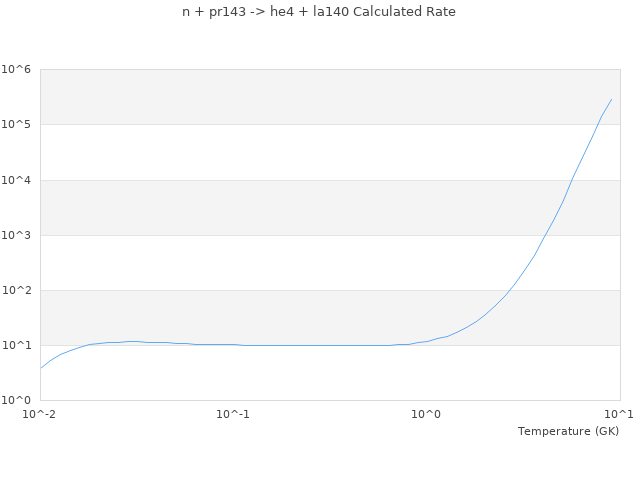
Task: Click the curve's small peak near 3×10^-2
Action: 131,341
